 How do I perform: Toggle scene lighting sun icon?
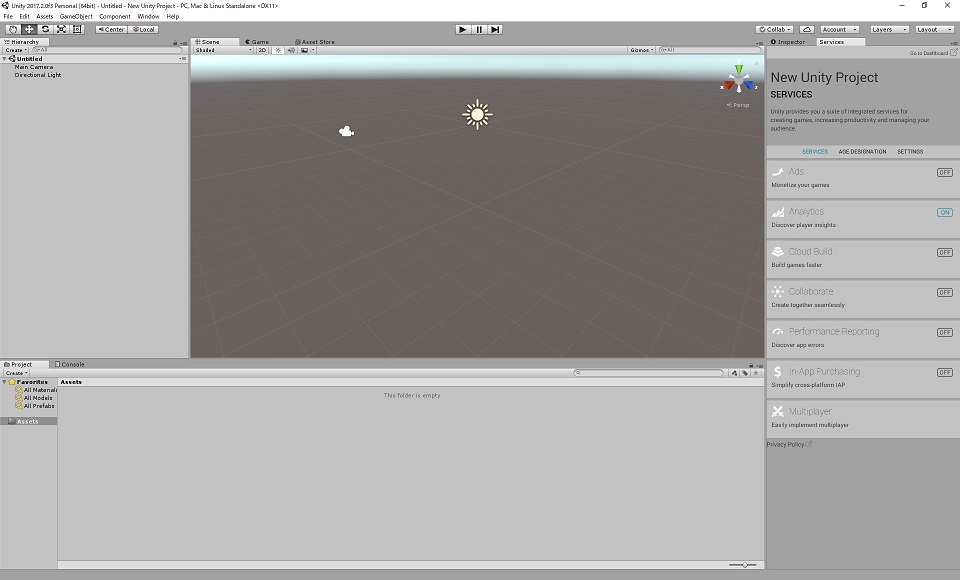(277, 50)
